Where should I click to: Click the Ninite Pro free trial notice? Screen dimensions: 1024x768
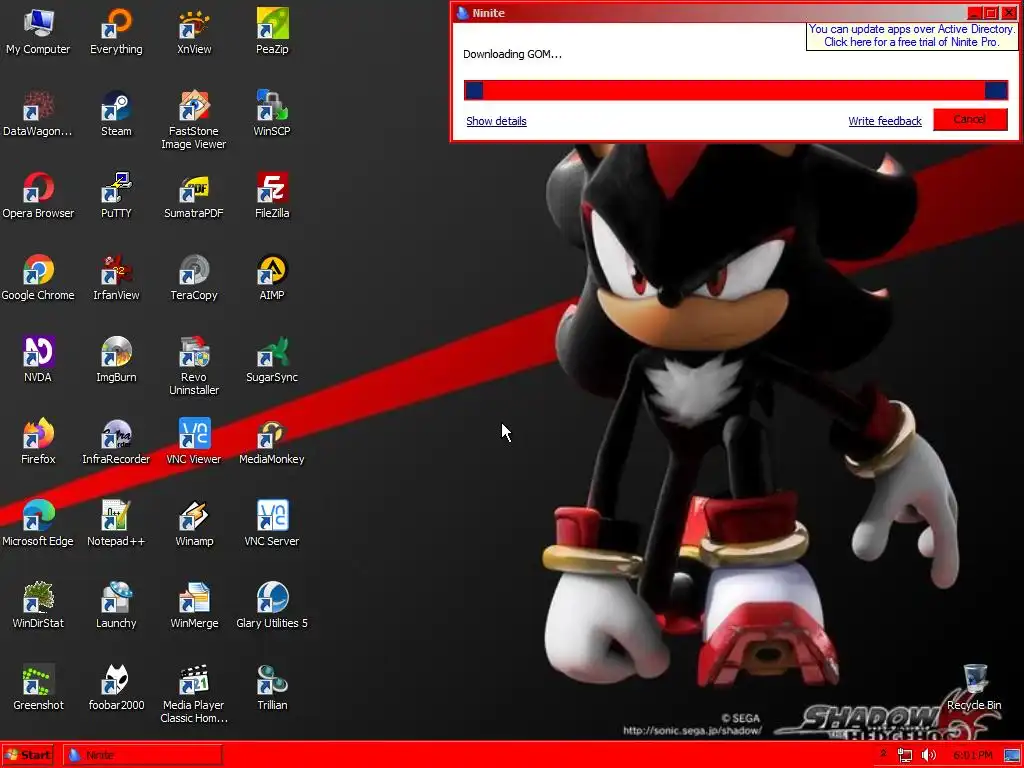912,35
